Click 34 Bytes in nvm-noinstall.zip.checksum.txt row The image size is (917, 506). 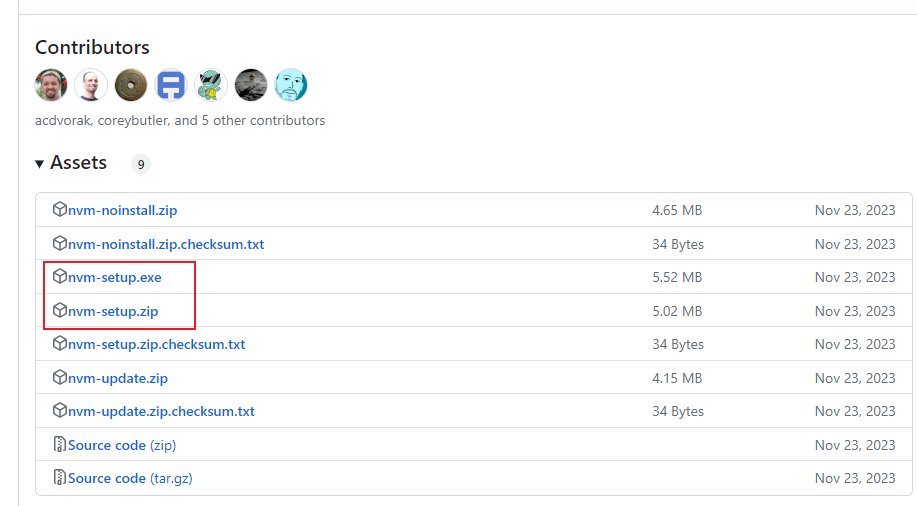678,244
